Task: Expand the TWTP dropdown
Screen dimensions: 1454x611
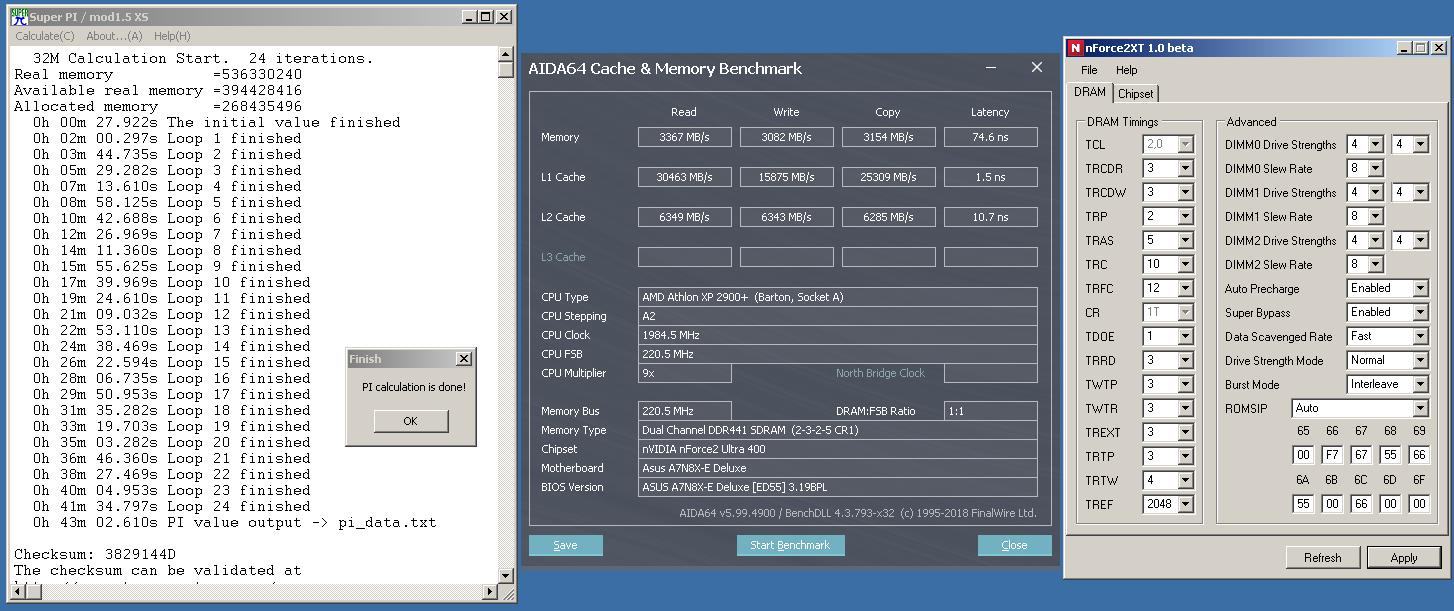Action: [1185, 384]
